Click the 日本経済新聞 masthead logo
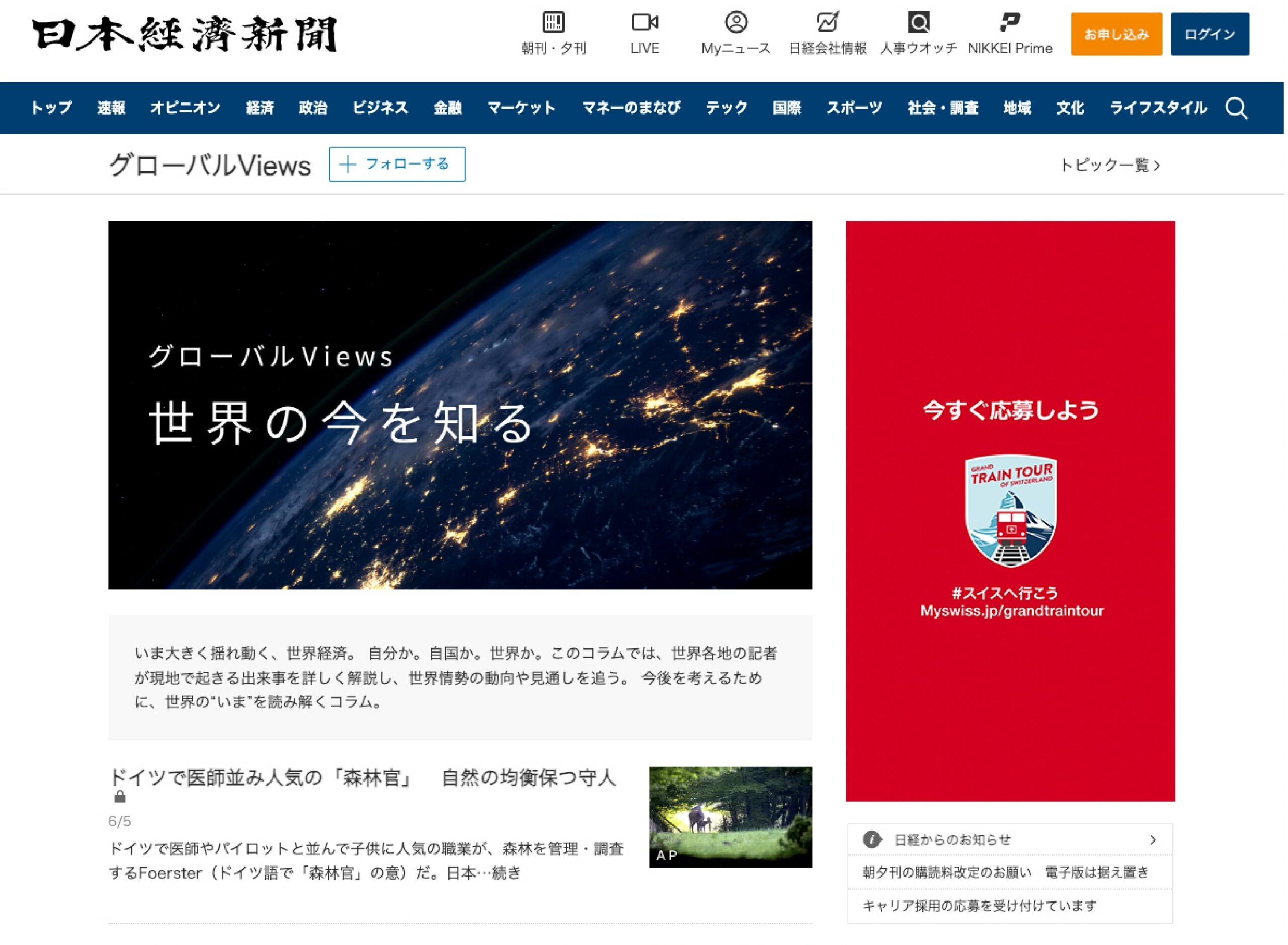The image size is (1288, 945). point(184,34)
